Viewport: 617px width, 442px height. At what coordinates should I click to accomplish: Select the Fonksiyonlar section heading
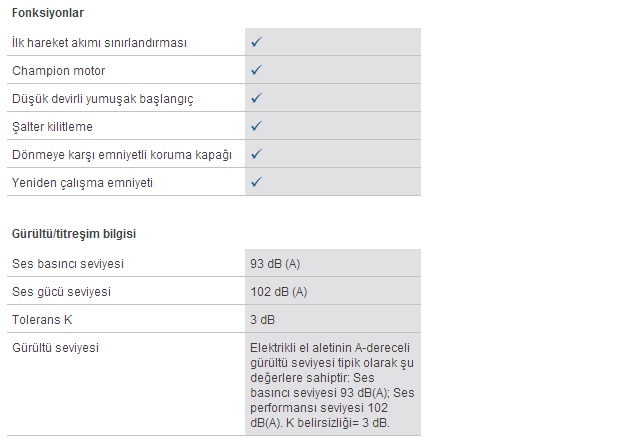48,13
